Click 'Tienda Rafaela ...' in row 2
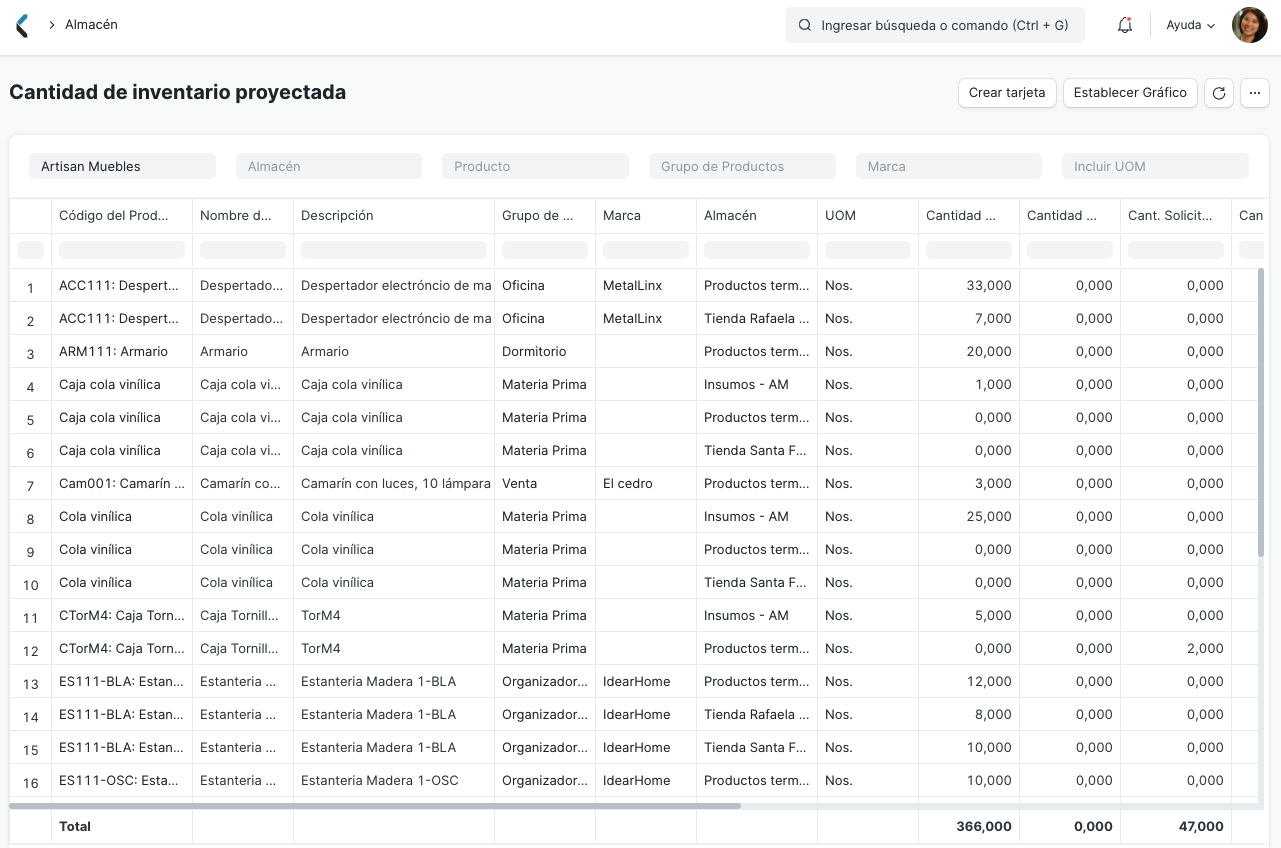Image resolution: width=1281 pixels, height=848 pixels. point(757,319)
